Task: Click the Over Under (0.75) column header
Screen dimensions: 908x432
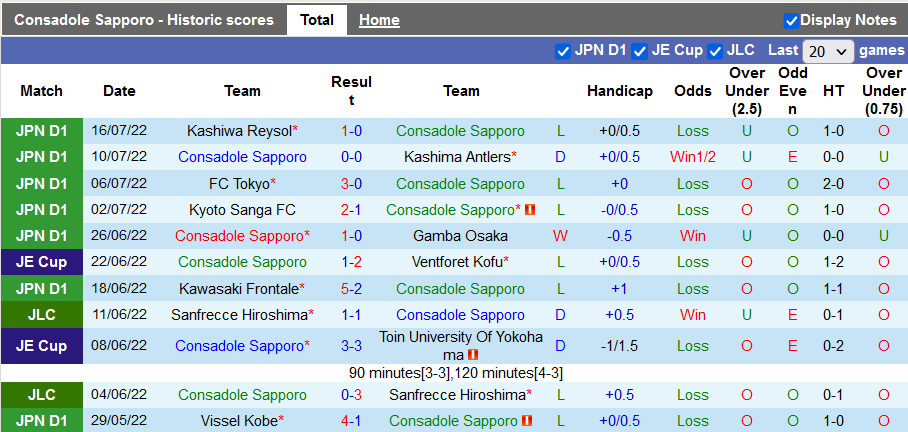Action: [x=884, y=91]
